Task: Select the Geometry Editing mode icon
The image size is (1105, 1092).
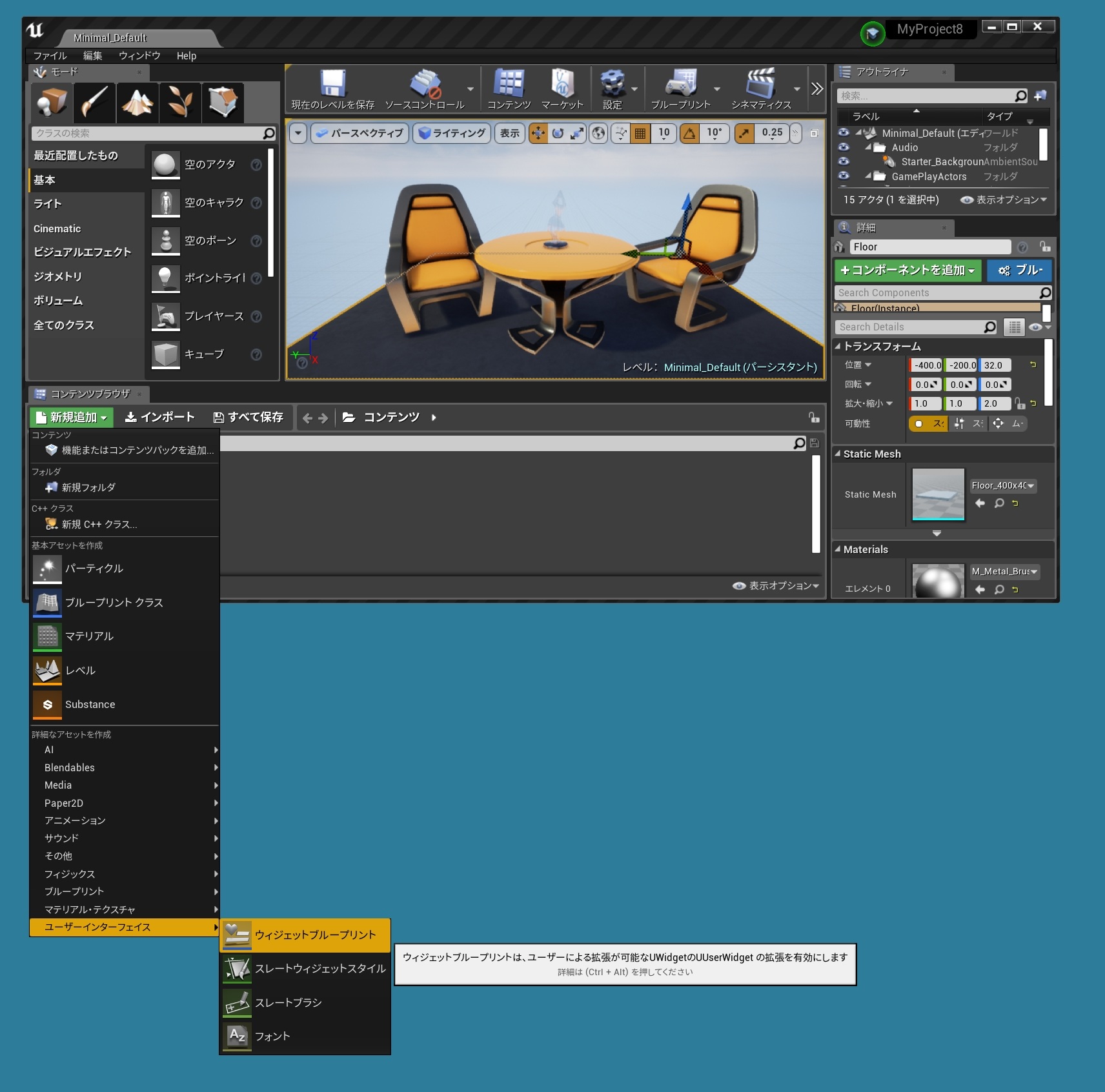Action: (223, 102)
